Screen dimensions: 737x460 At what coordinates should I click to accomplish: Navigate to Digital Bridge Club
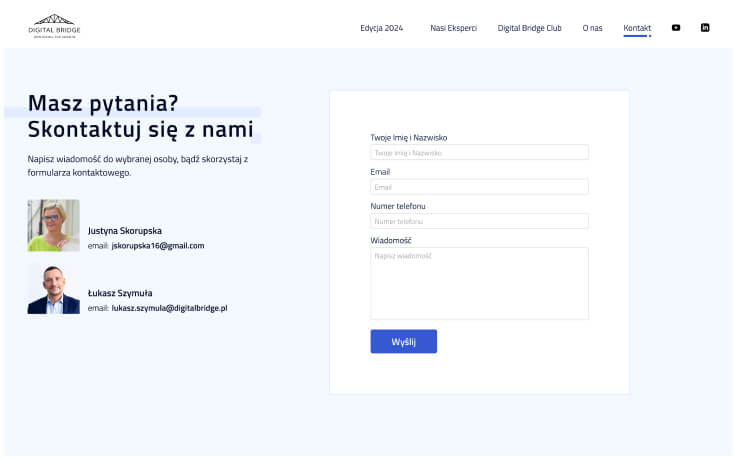coord(529,28)
